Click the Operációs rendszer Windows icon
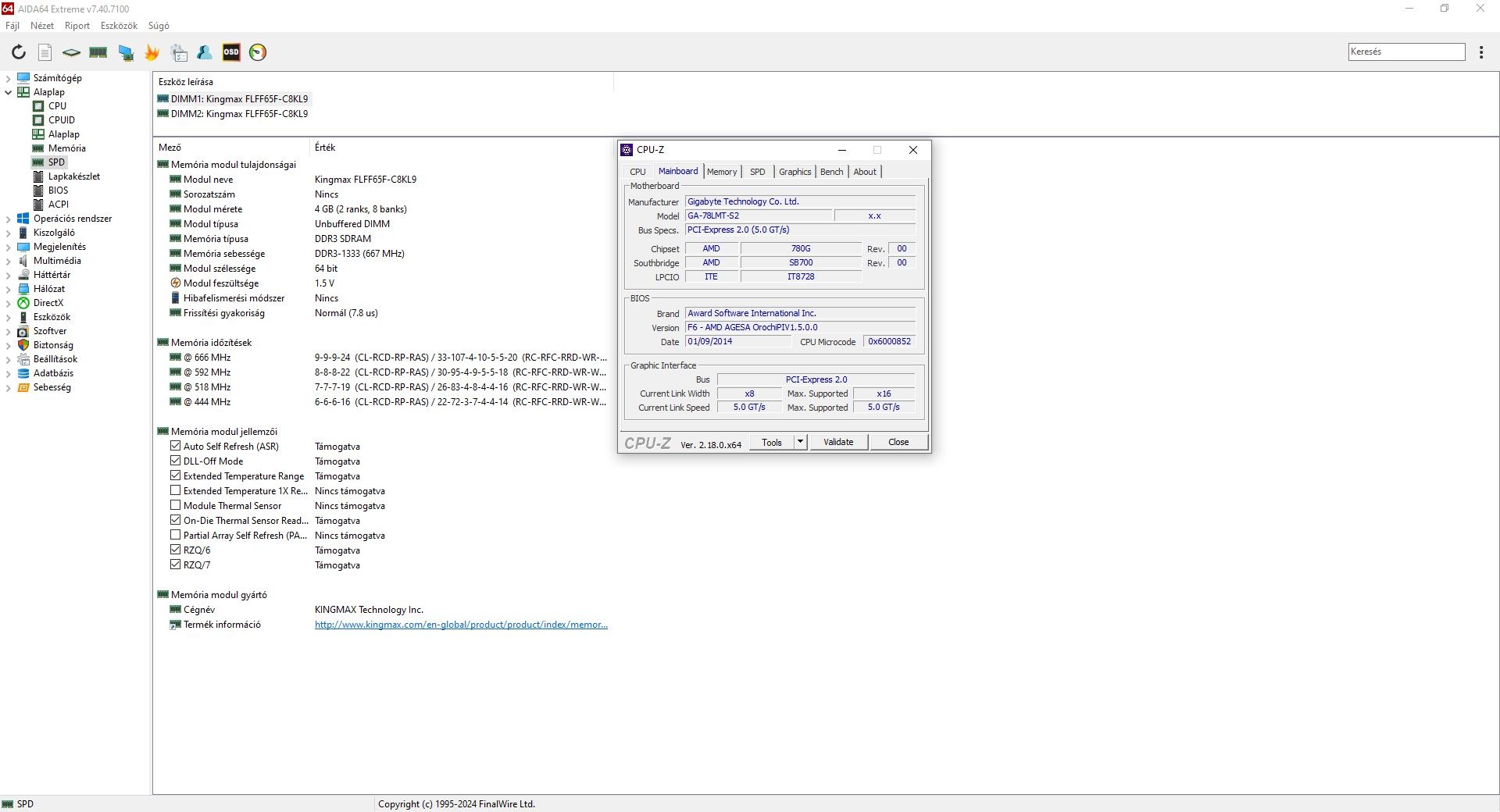1500x812 pixels. click(x=23, y=219)
